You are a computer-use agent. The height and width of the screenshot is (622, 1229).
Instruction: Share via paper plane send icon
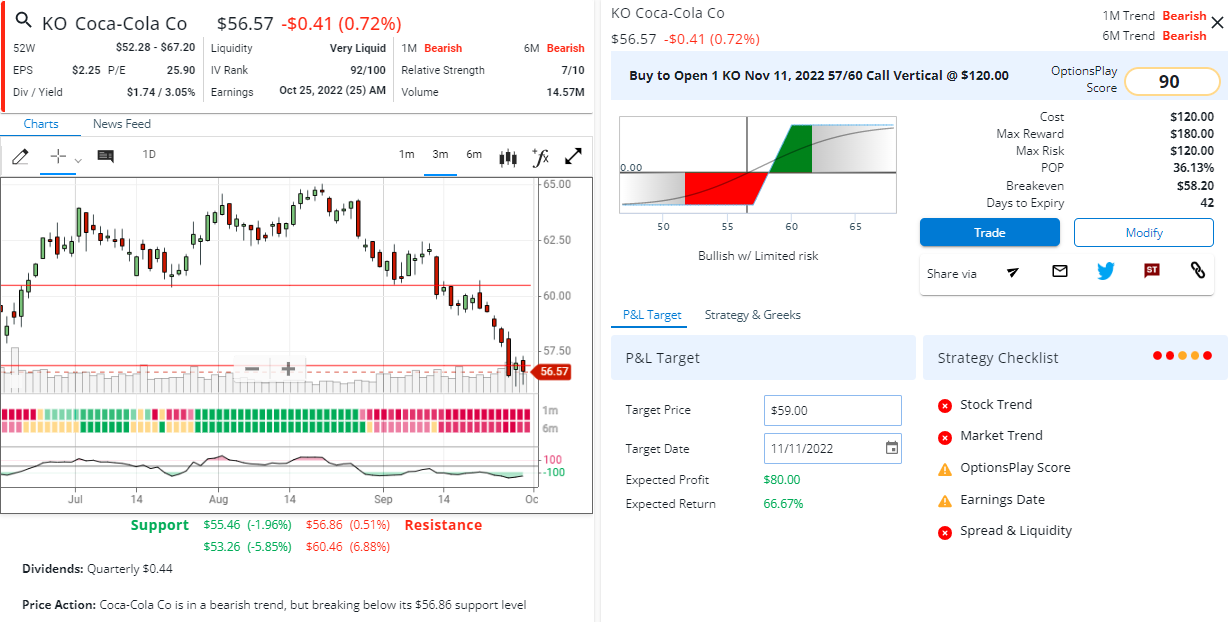point(1013,271)
